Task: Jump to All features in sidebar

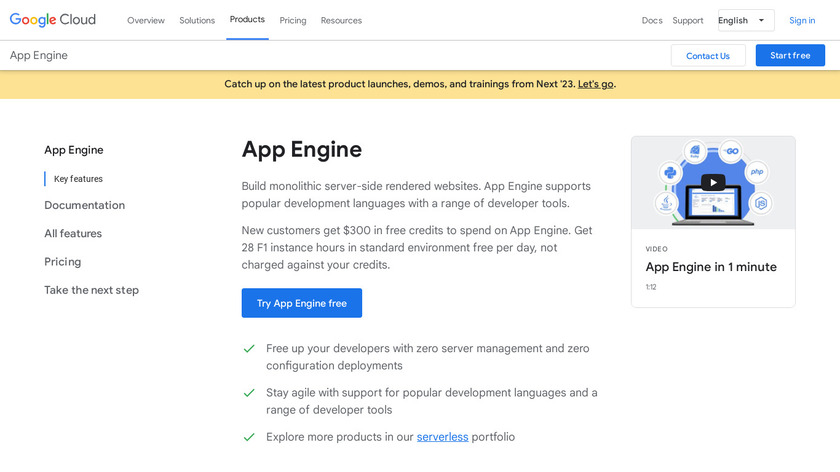Action: click(x=73, y=234)
